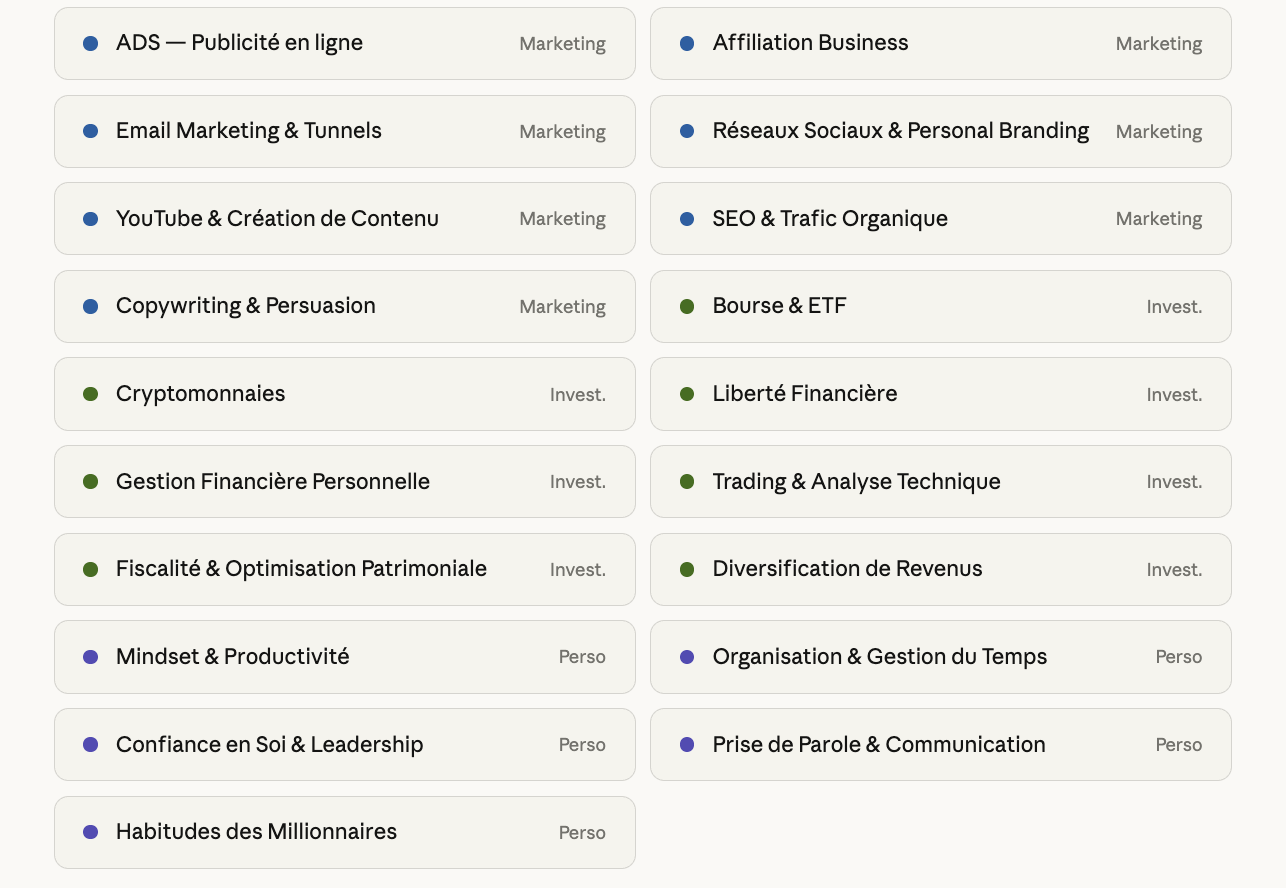Click the blue dot next to Affiliation Business
Screen dimensions: 1286x888
tap(687, 44)
